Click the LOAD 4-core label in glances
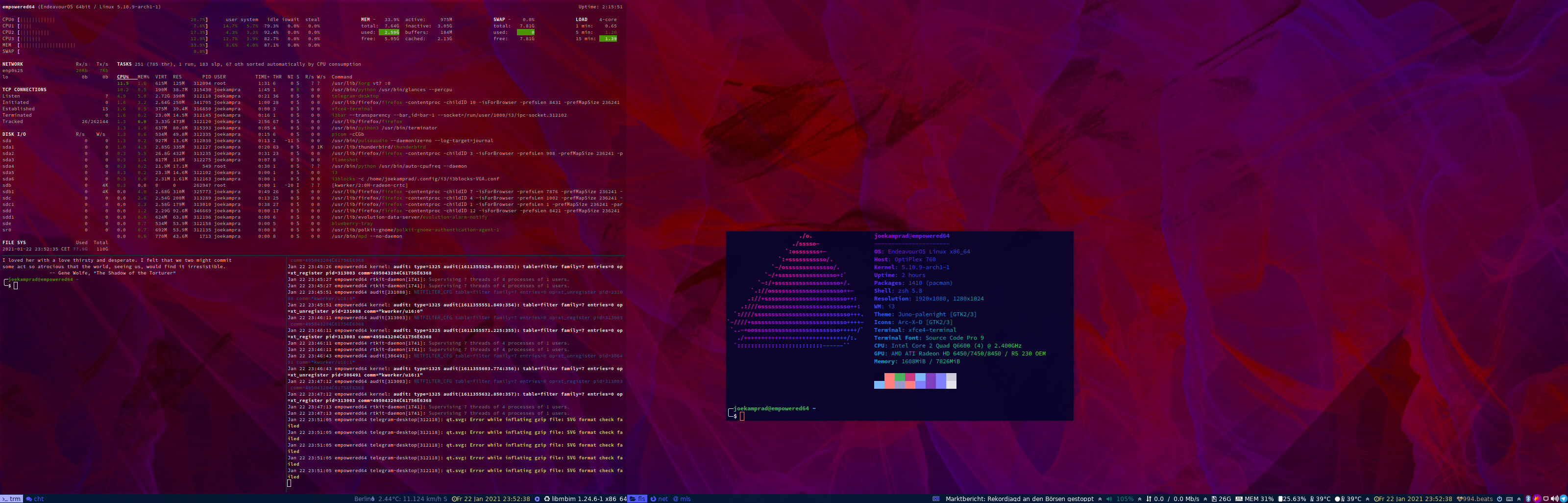Viewport: 1568px width, 503px height. [596, 20]
